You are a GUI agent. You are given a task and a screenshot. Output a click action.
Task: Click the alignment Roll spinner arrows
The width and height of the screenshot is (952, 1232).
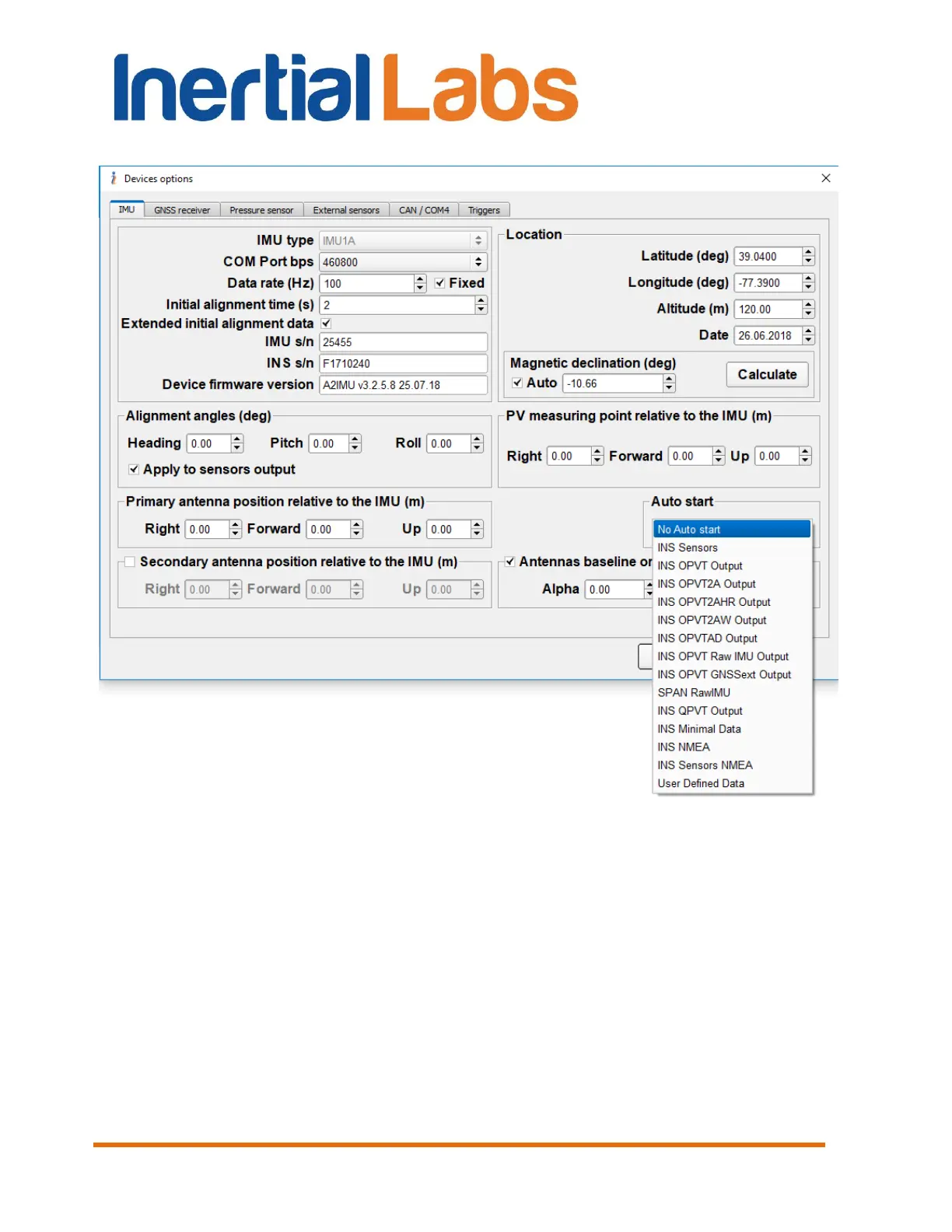(x=477, y=443)
